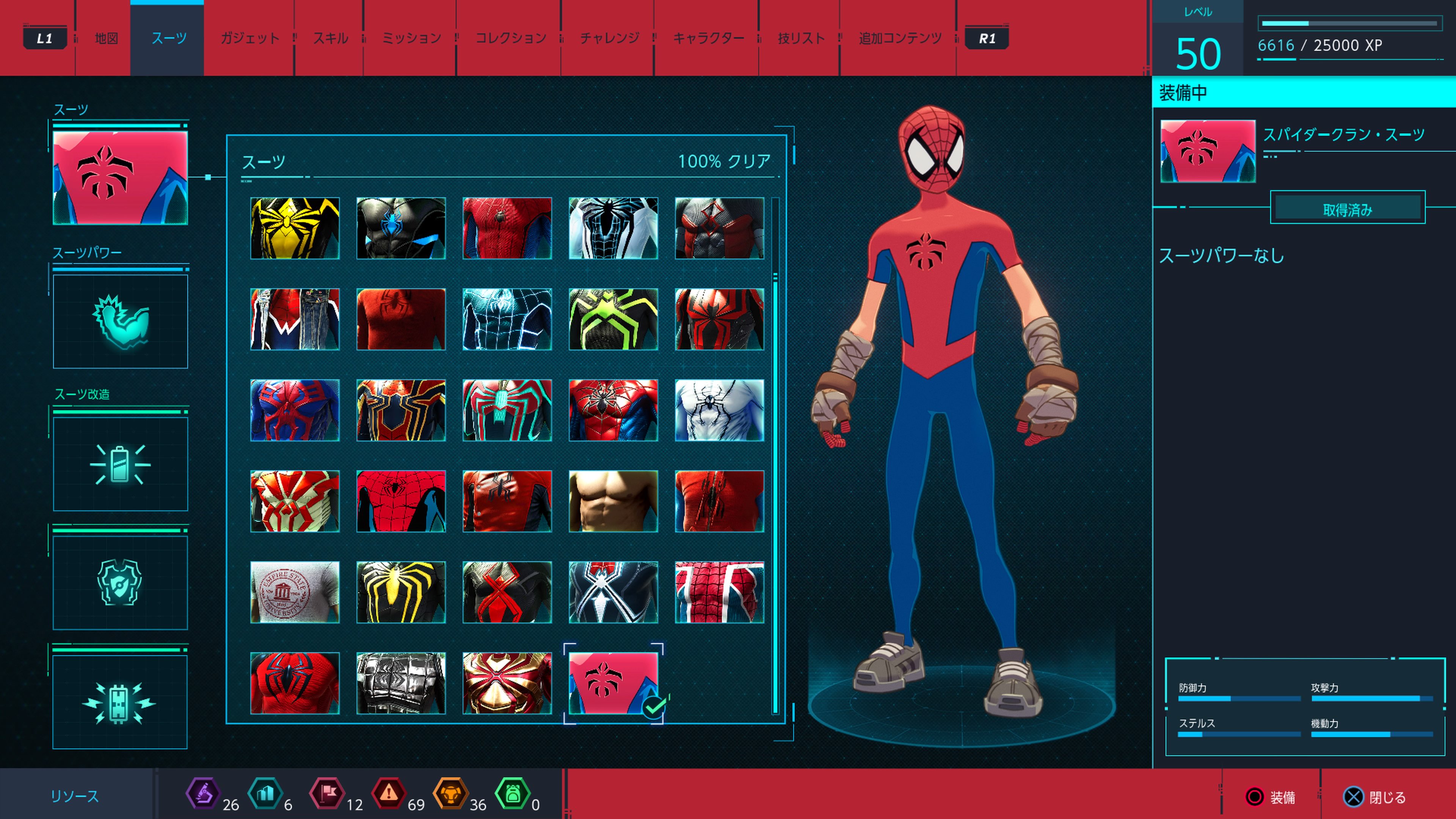The height and width of the screenshot is (819, 1456).
Task: Click the XP progress bar
Action: coord(1350,23)
